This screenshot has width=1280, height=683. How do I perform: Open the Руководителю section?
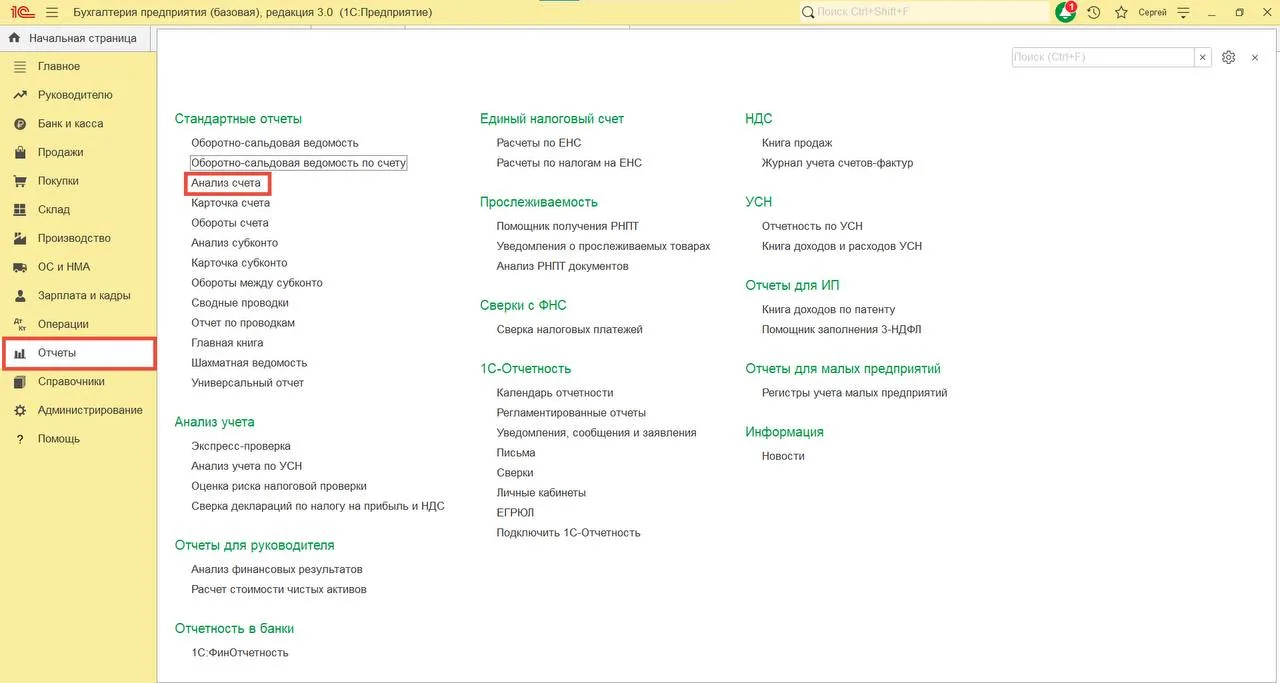coord(78,95)
